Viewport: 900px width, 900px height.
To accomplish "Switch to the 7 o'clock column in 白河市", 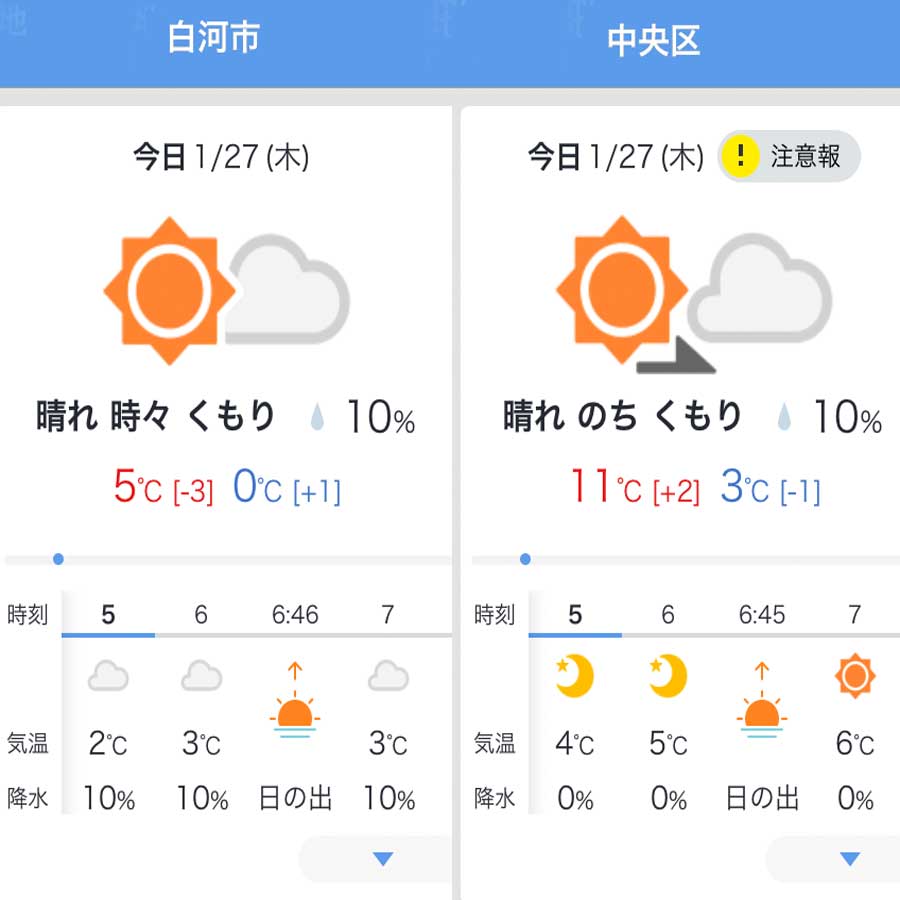I will 388,615.
